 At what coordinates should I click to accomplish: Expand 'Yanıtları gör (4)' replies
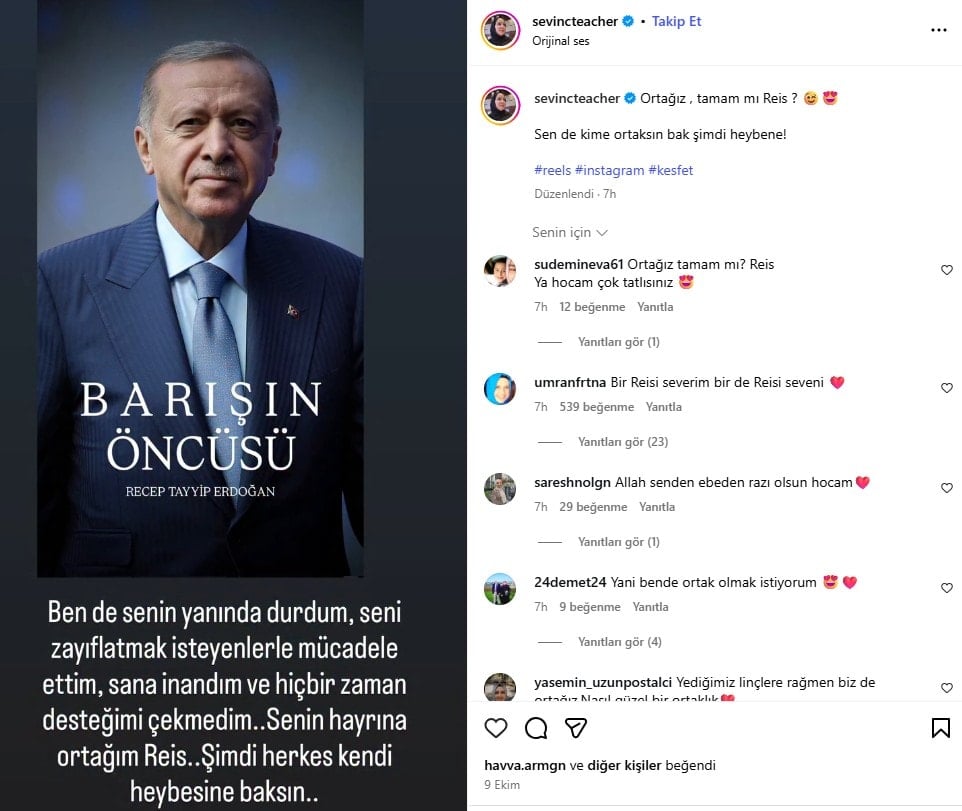[x=620, y=642]
